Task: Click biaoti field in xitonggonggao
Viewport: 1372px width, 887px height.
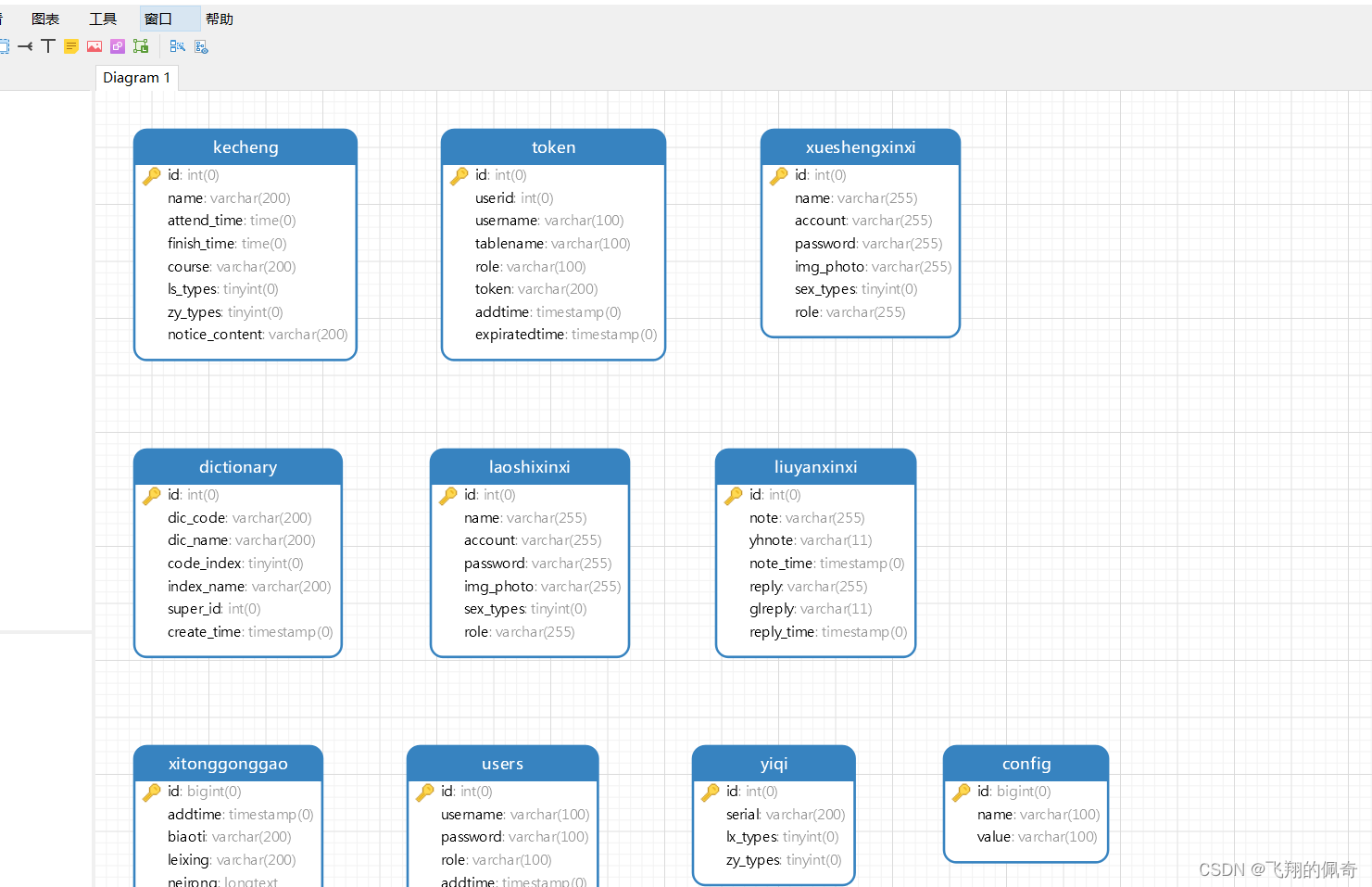Action: (x=229, y=837)
